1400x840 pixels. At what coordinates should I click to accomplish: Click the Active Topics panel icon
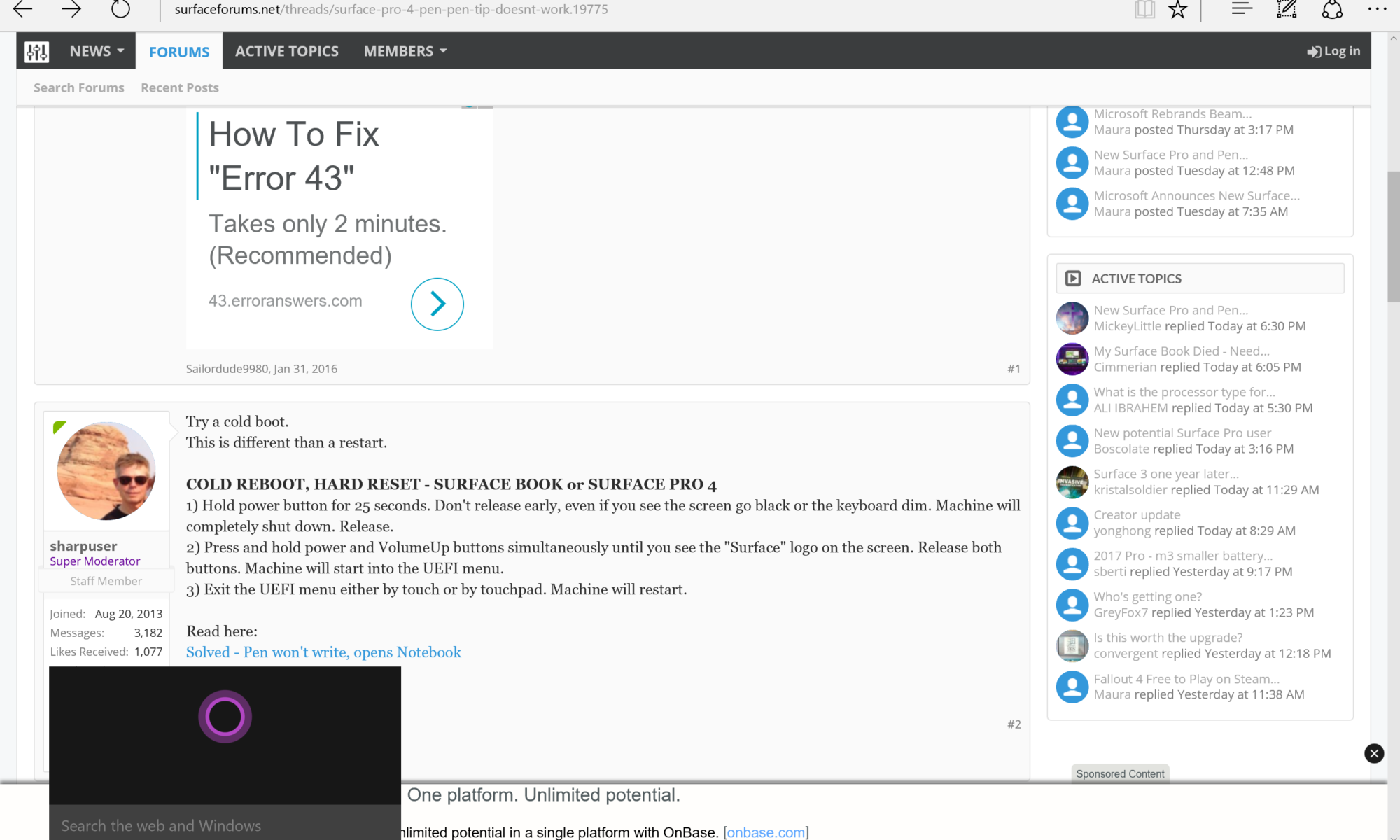click(1073, 279)
